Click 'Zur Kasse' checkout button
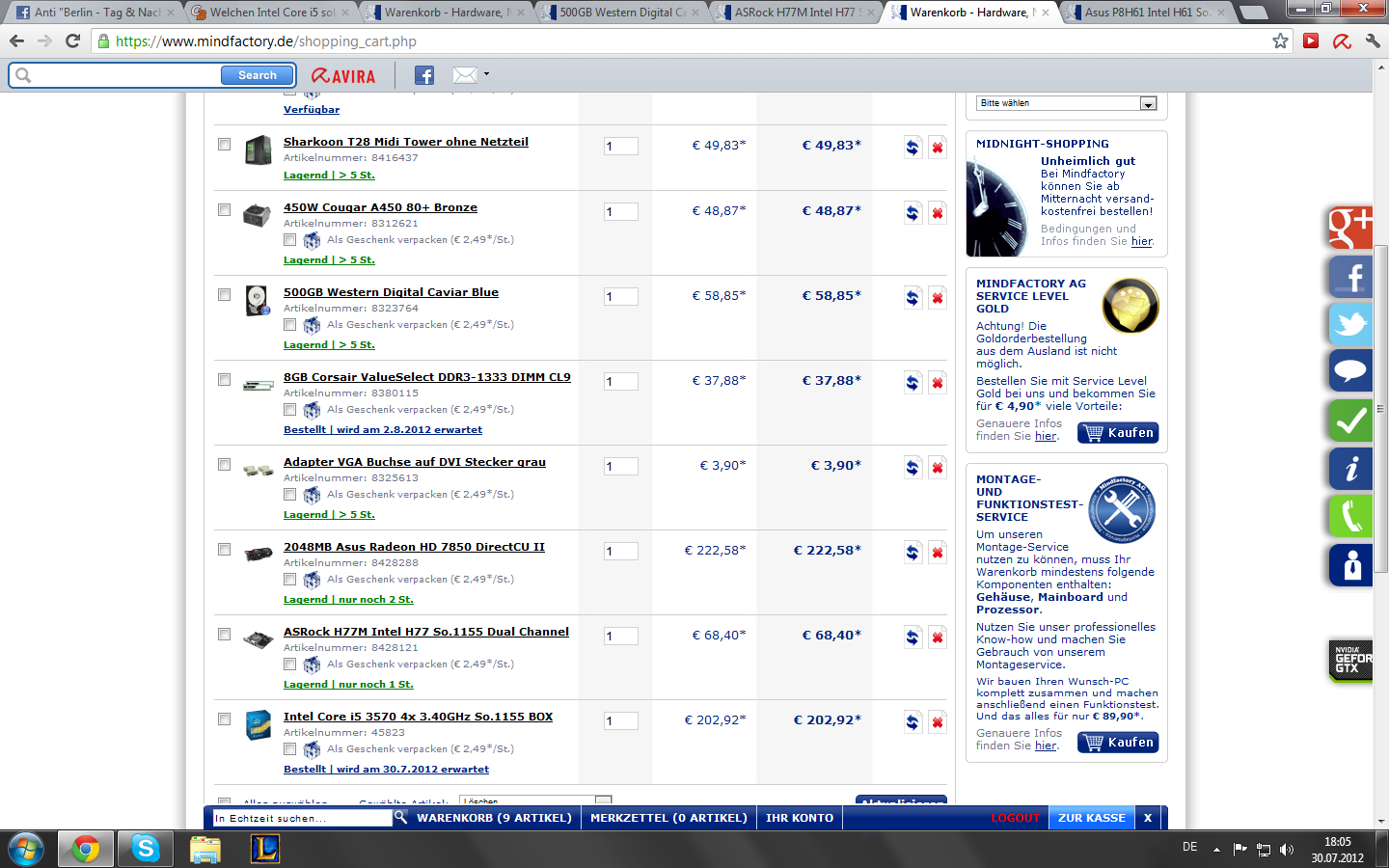Viewport: 1389px width, 868px height. (x=1092, y=818)
